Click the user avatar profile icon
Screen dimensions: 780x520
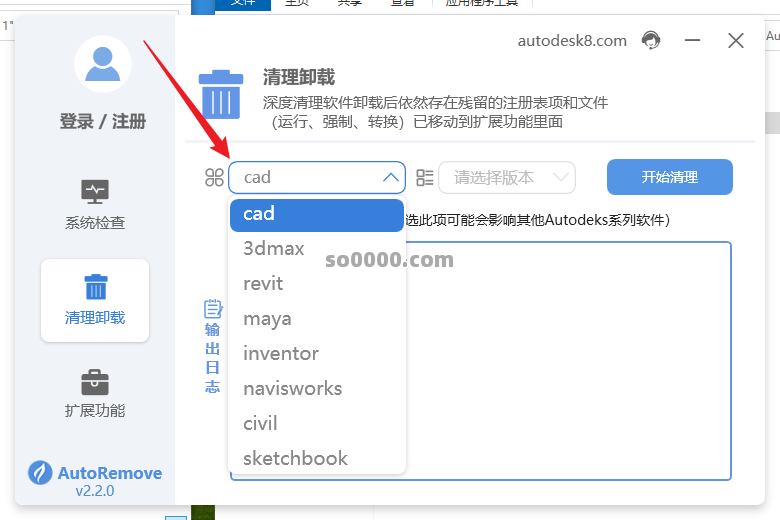tap(103, 65)
